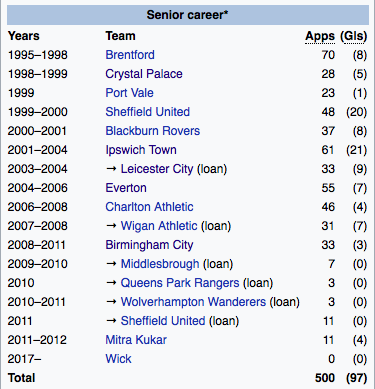Open the Brentford team link
The width and height of the screenshot is (375, 389).
(x=130, y=55)
